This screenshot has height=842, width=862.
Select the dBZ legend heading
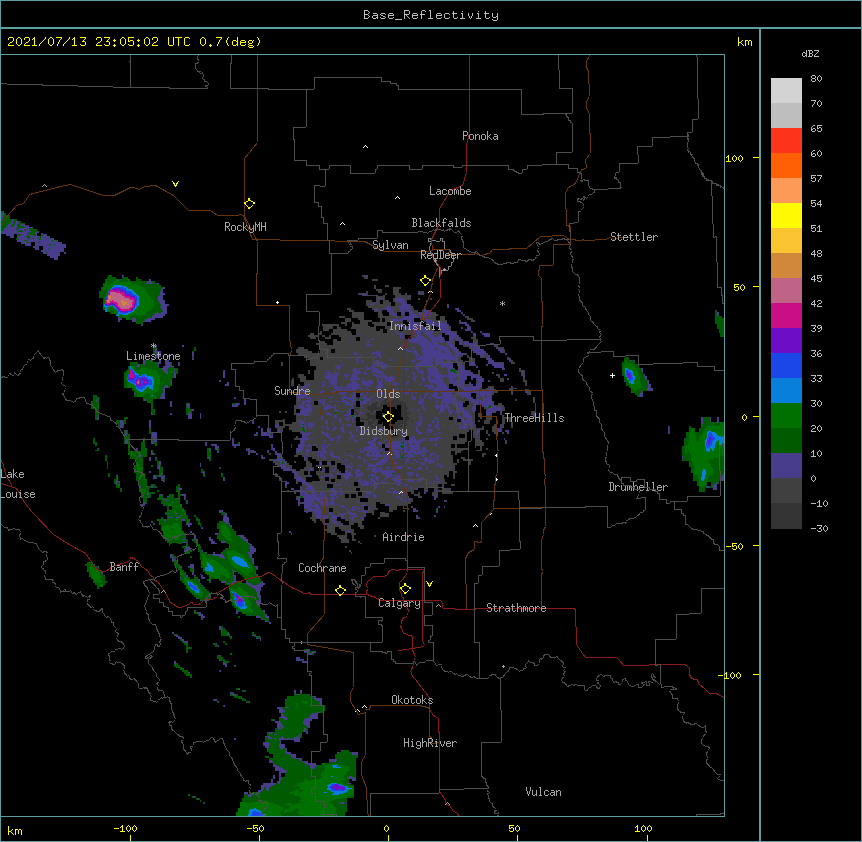(x=810, y=53)
